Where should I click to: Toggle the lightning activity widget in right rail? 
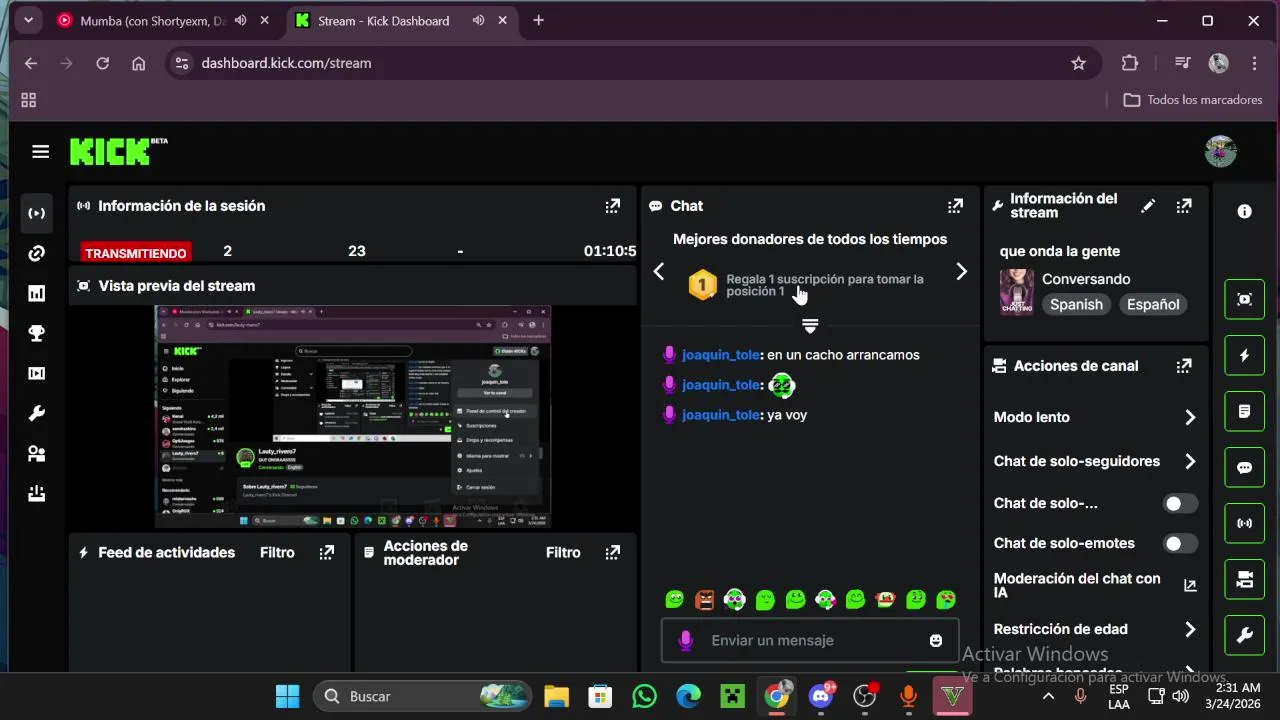(1244, 355)
